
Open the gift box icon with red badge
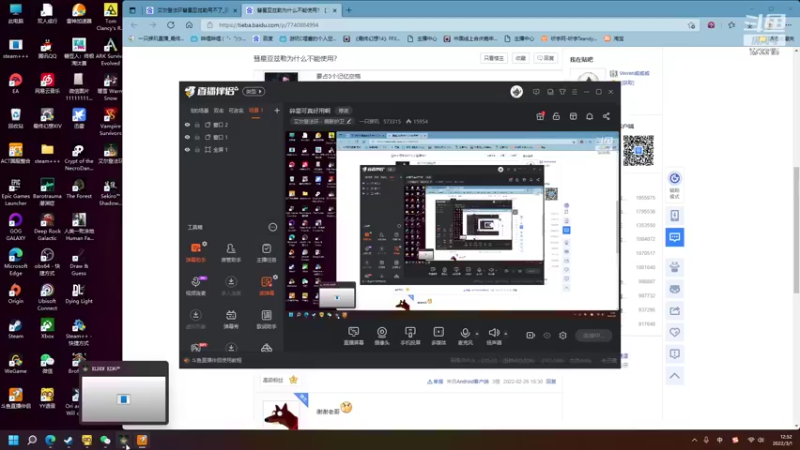click(540, 116)
